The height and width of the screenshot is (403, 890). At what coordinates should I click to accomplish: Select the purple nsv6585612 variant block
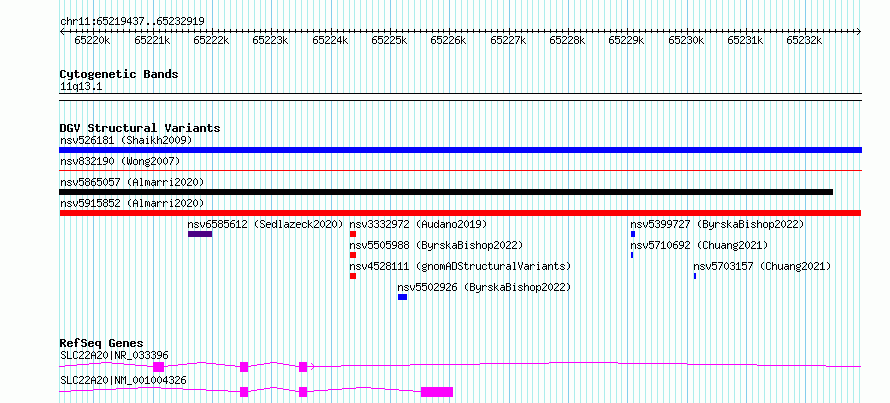pos(200,234)
